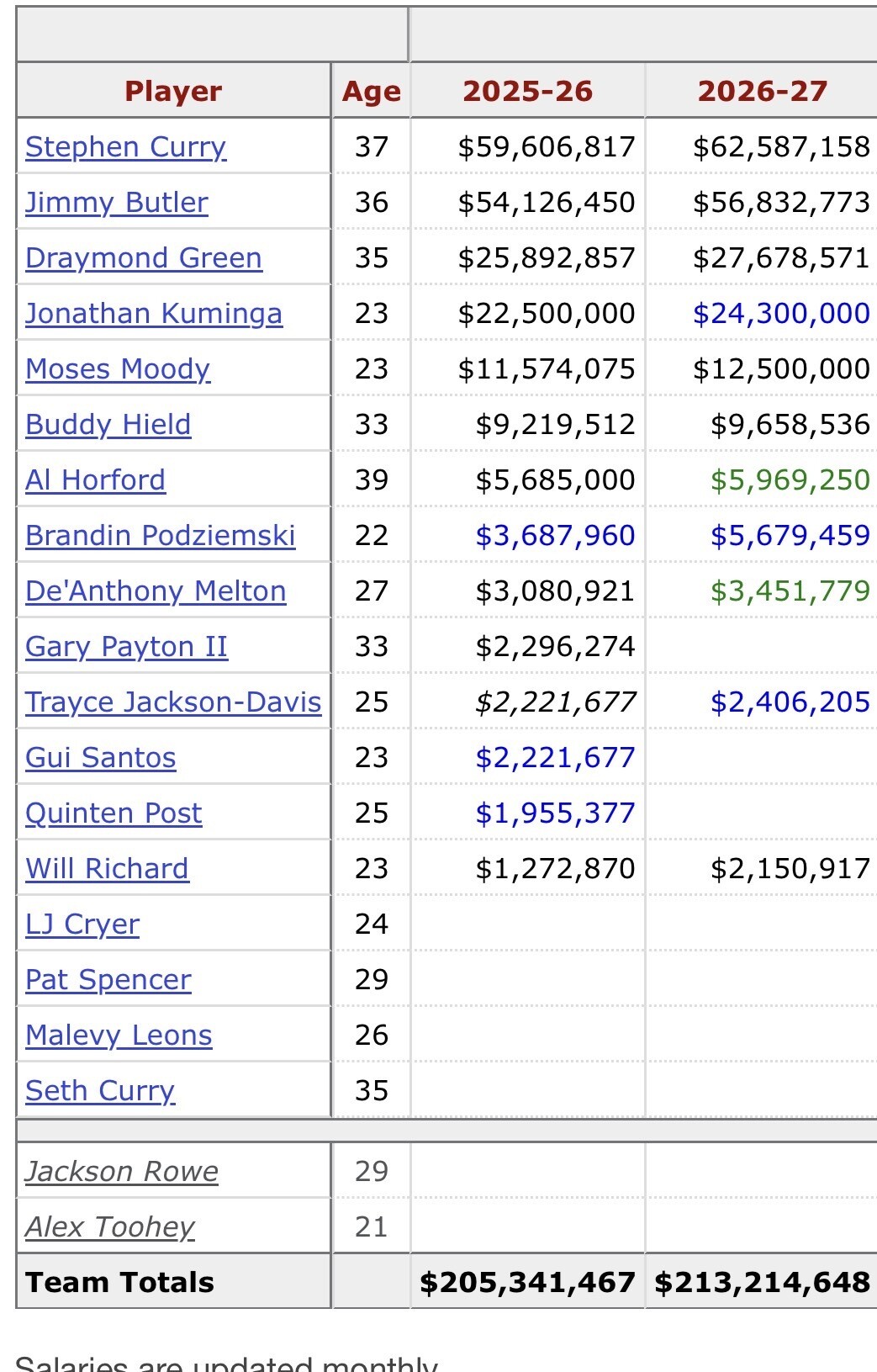877x1372 pixels.
Task: Open Stephen Curry's player page
Action: (x=125, y=146)
